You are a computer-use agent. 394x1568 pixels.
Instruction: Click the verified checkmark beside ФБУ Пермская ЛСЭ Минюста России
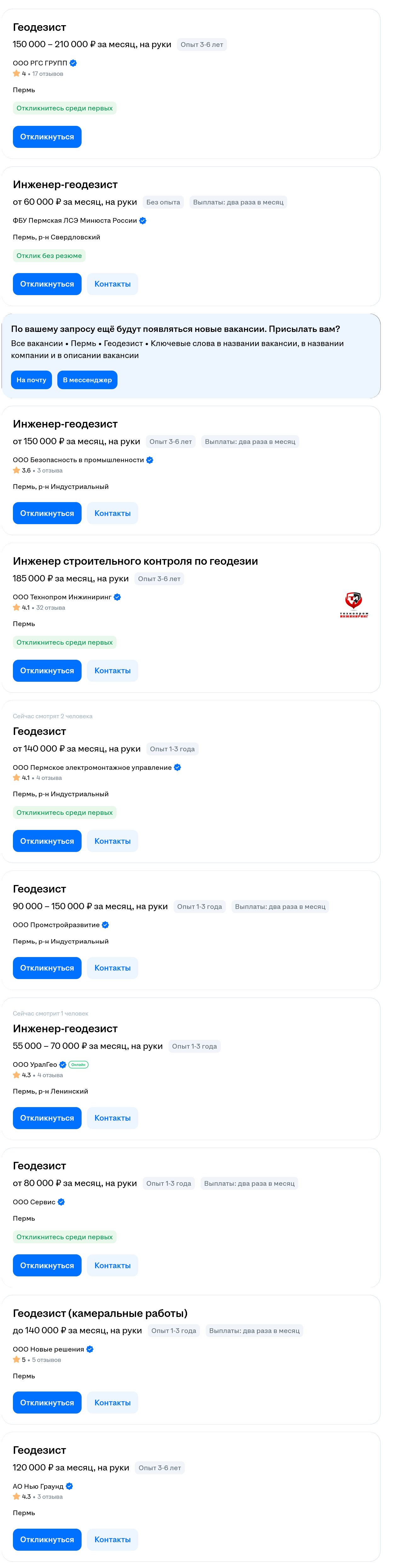[x=142, y=220]
